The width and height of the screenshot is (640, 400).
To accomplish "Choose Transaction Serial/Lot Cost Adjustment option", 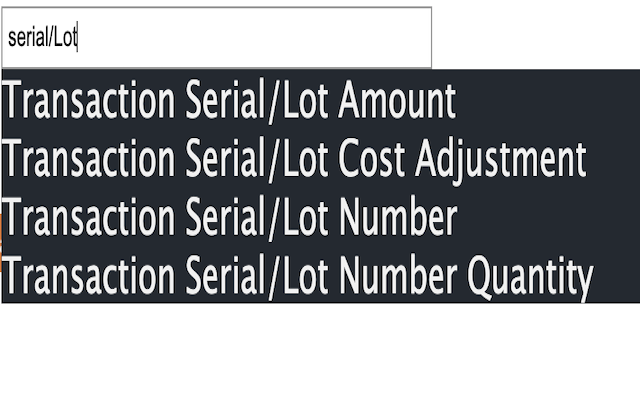I will pos(321,158).
